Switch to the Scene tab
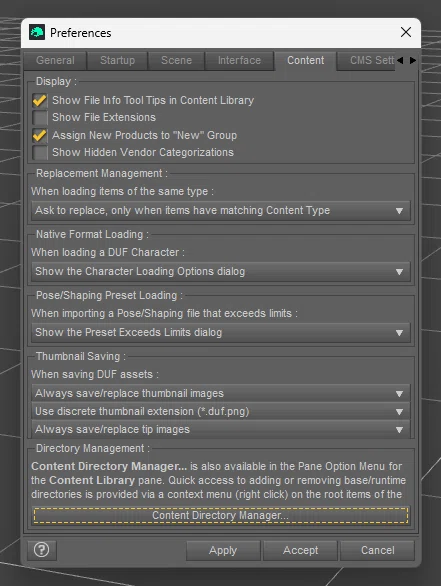 pyautogui.click(x=176, y=61)
